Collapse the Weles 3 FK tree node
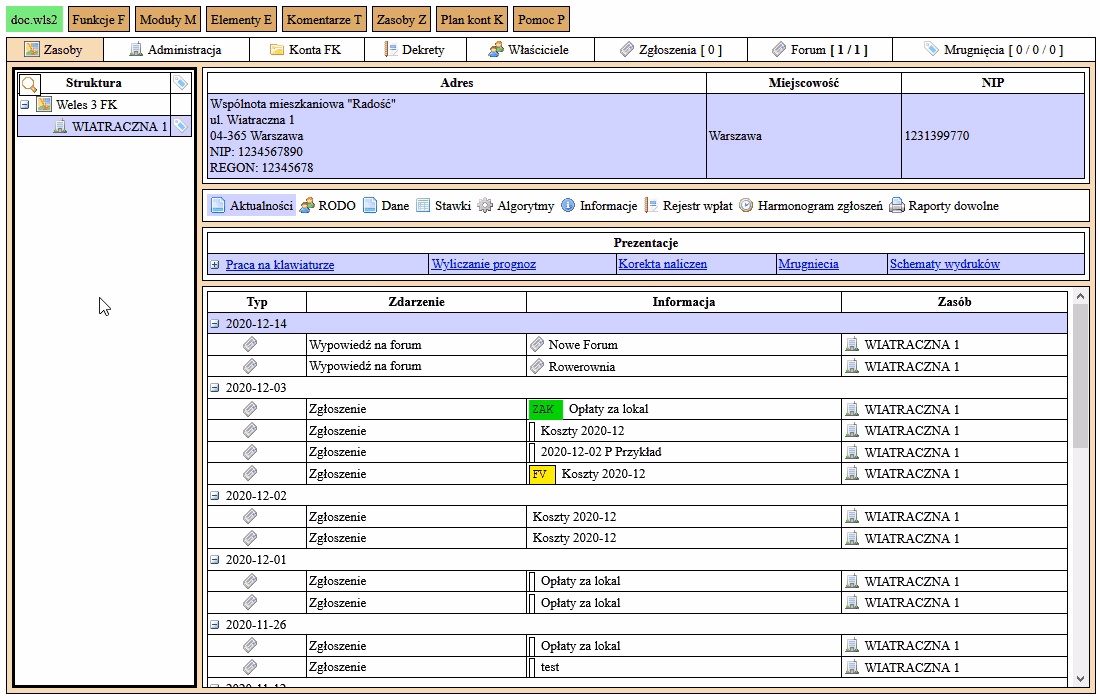 pos(25,105)
